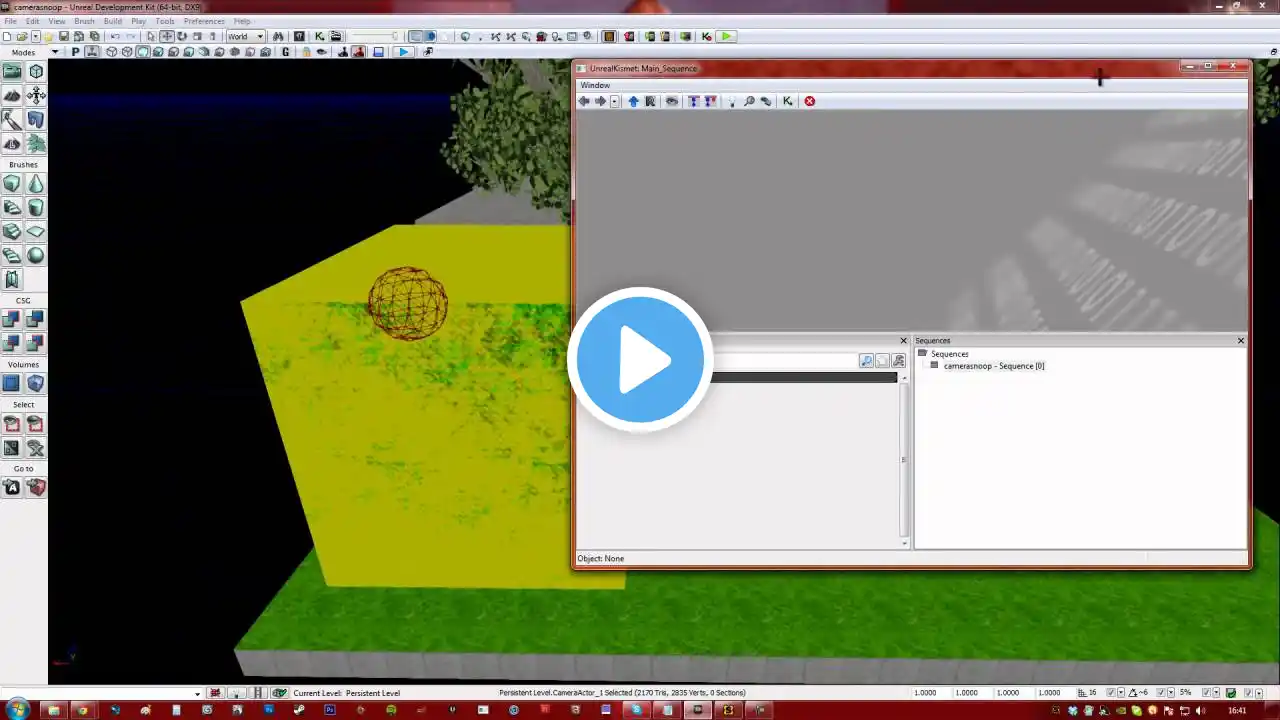Viewport: 1280px width, 720px height.
Task: Click the Go to Builder Brush icon
Action: point(36,488)
